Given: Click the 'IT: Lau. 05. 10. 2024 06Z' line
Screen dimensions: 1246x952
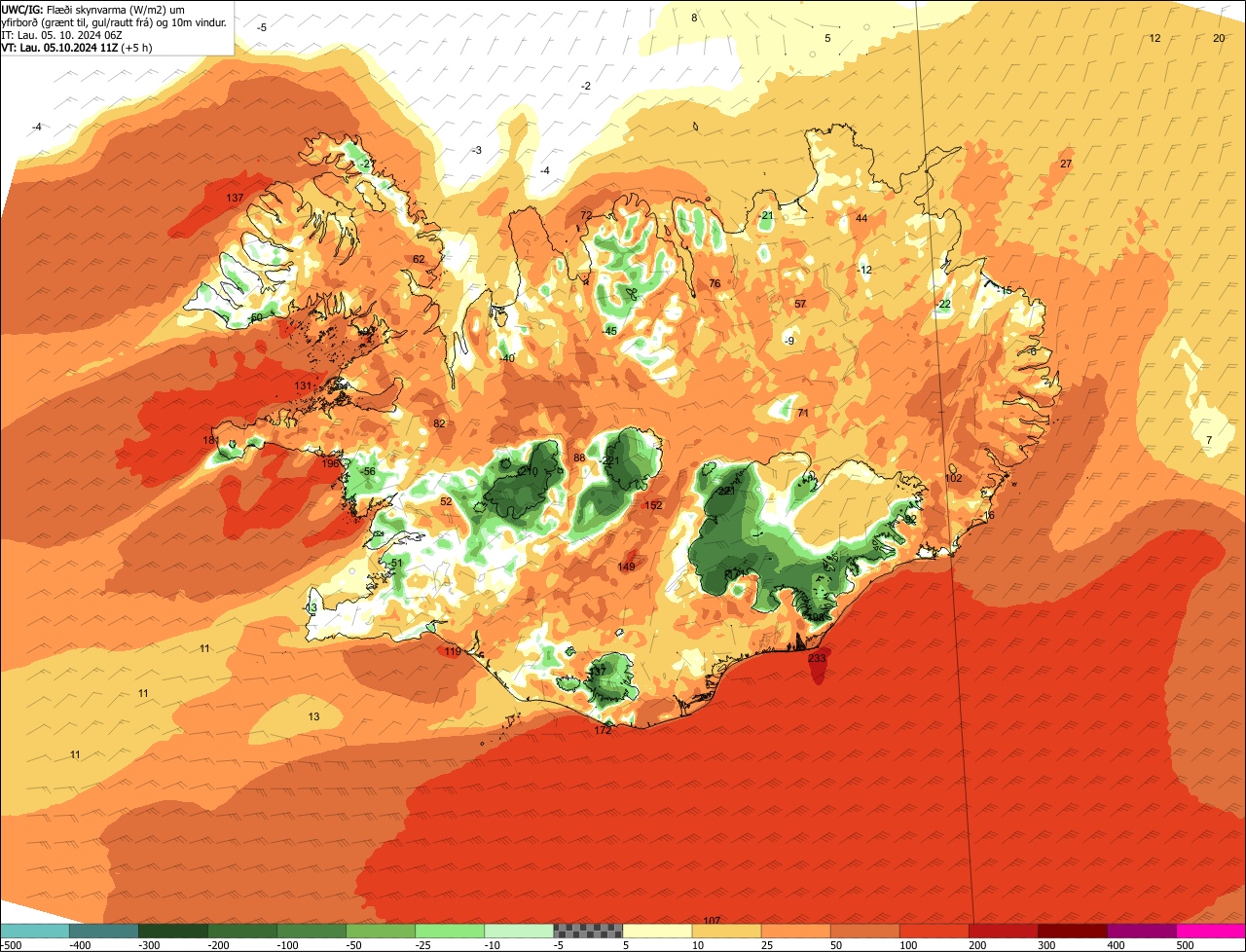Looking at the screenshot, I should coord(59,34).
